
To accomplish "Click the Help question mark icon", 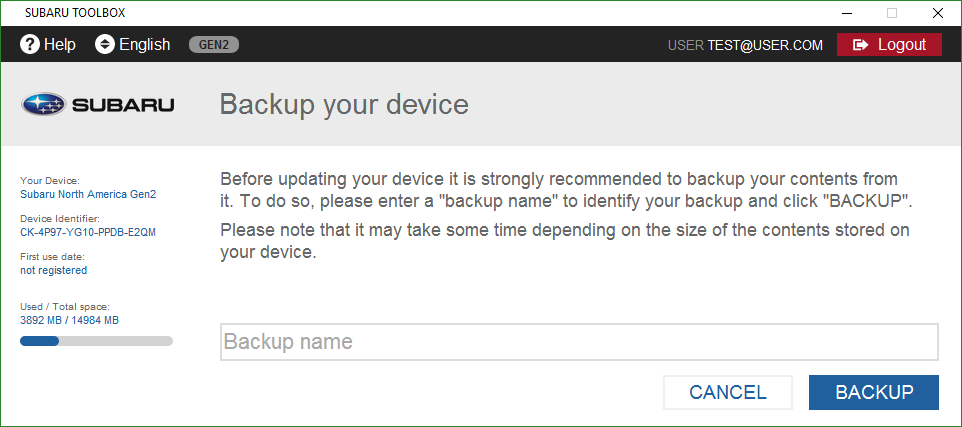I will [29, 44].
